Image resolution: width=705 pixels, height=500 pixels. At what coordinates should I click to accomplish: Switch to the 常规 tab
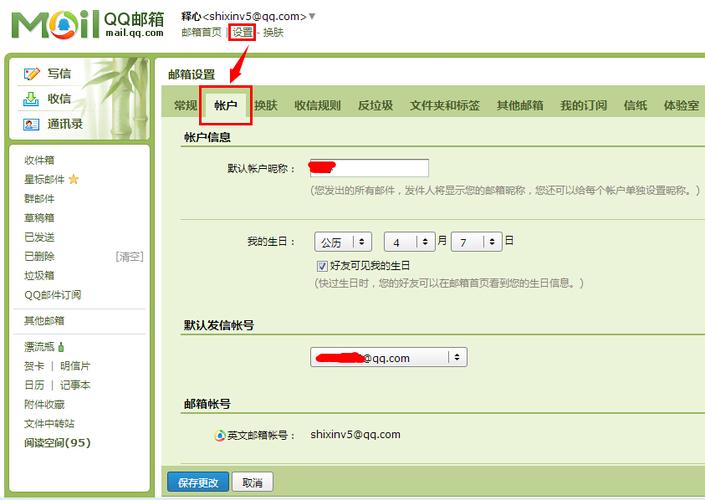(x=186, y=106)
